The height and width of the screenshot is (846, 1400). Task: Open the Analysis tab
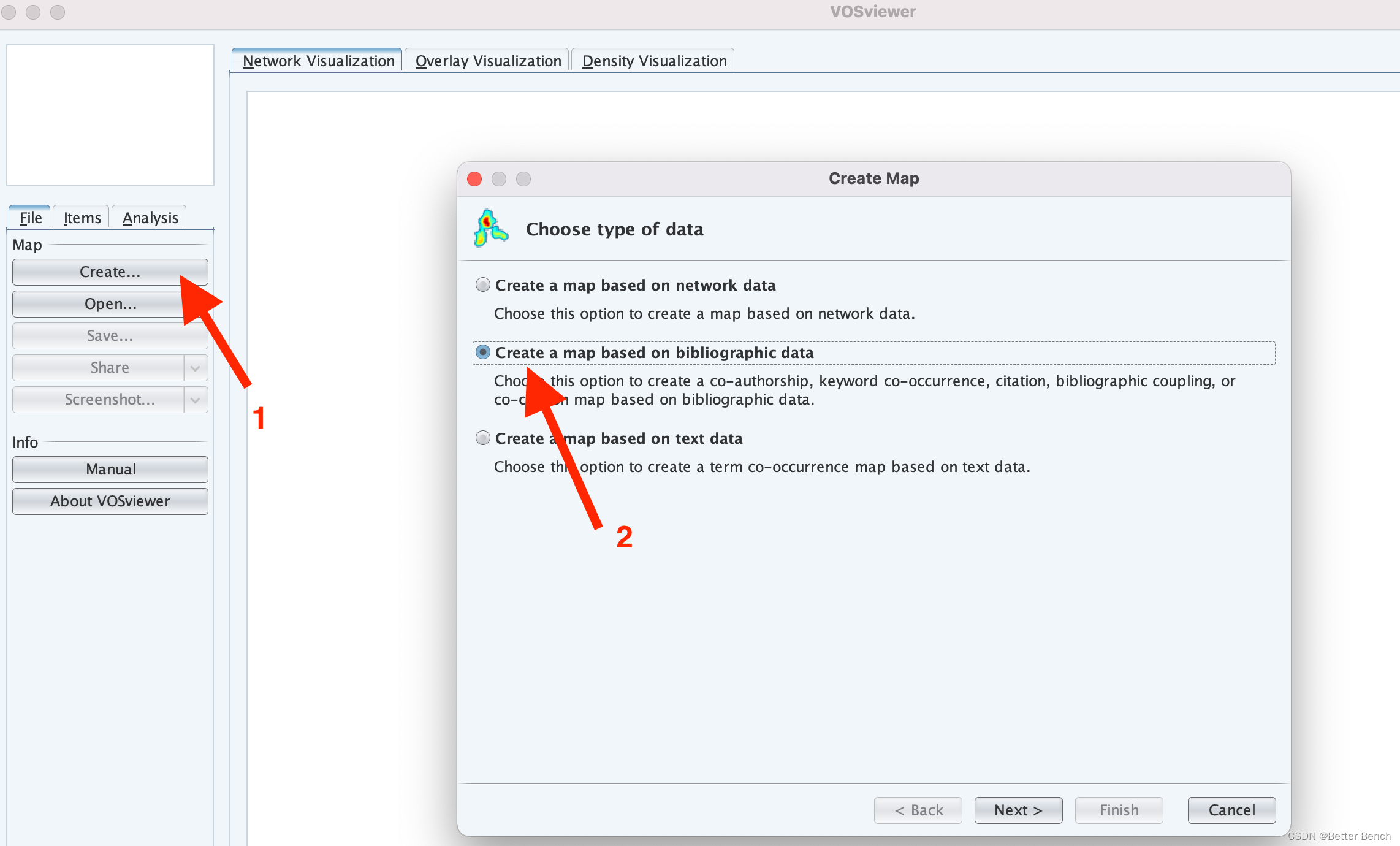150,218
